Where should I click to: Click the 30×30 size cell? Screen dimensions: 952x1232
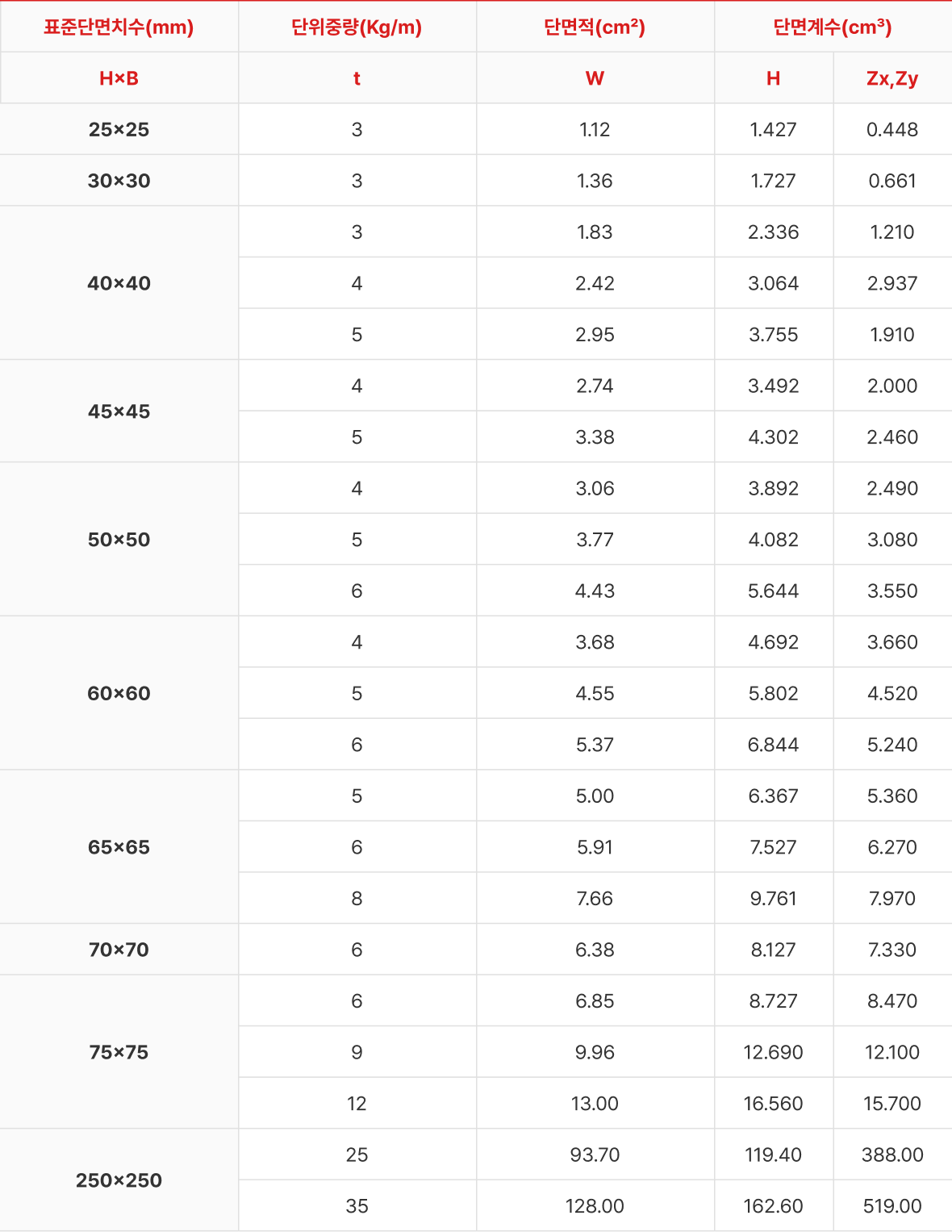119,181
